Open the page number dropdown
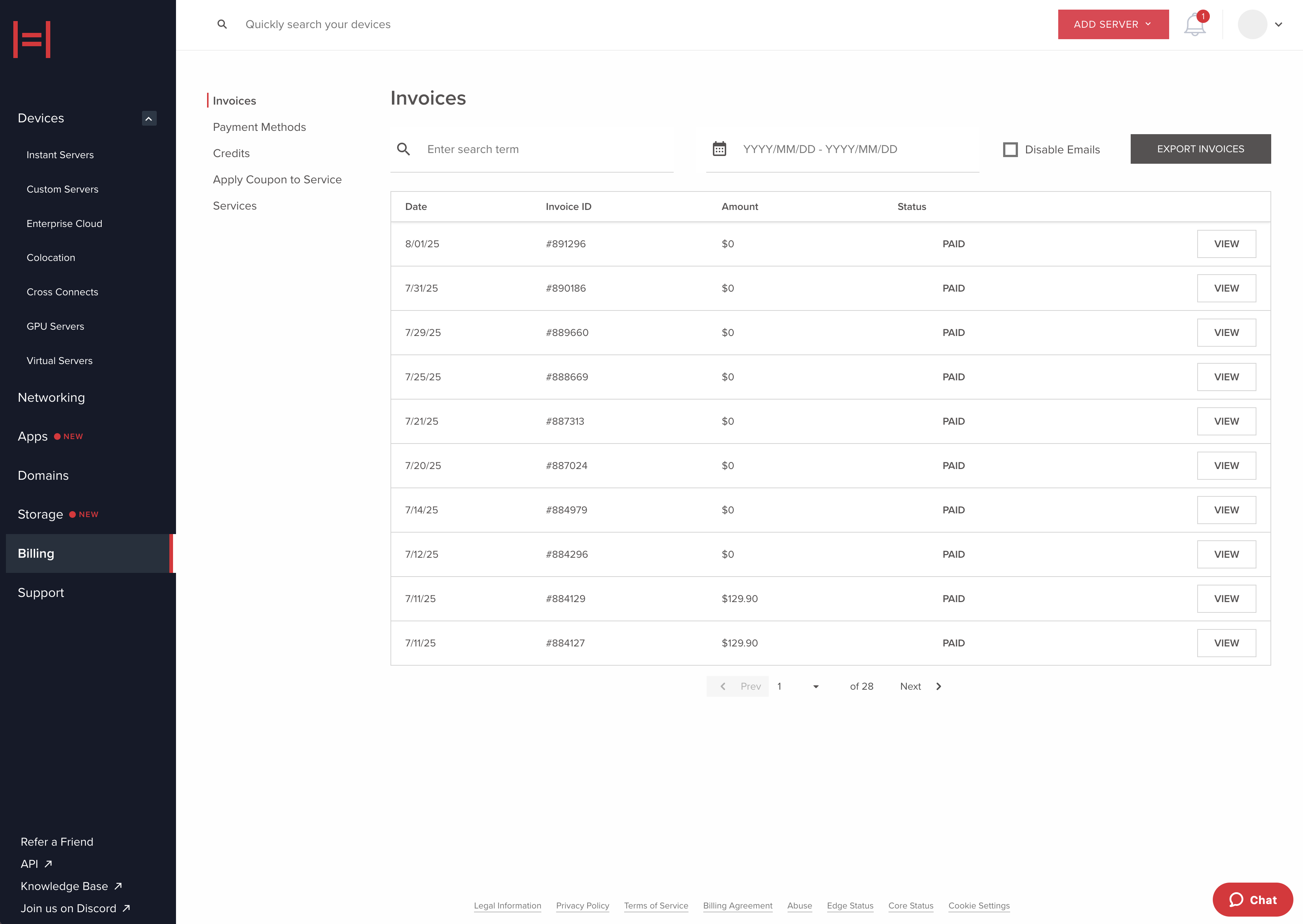This screenshot has width=1303, height=924. [x=798, y=687]
